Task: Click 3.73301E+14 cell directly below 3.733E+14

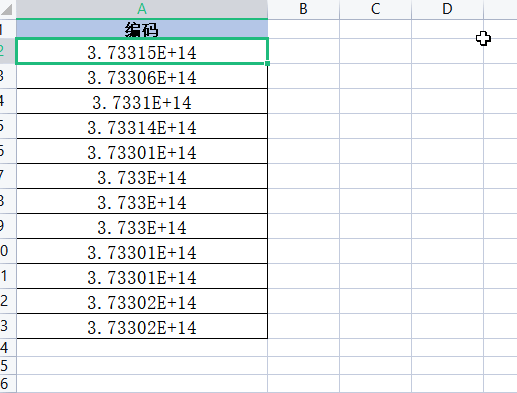Action: (142, 251)
